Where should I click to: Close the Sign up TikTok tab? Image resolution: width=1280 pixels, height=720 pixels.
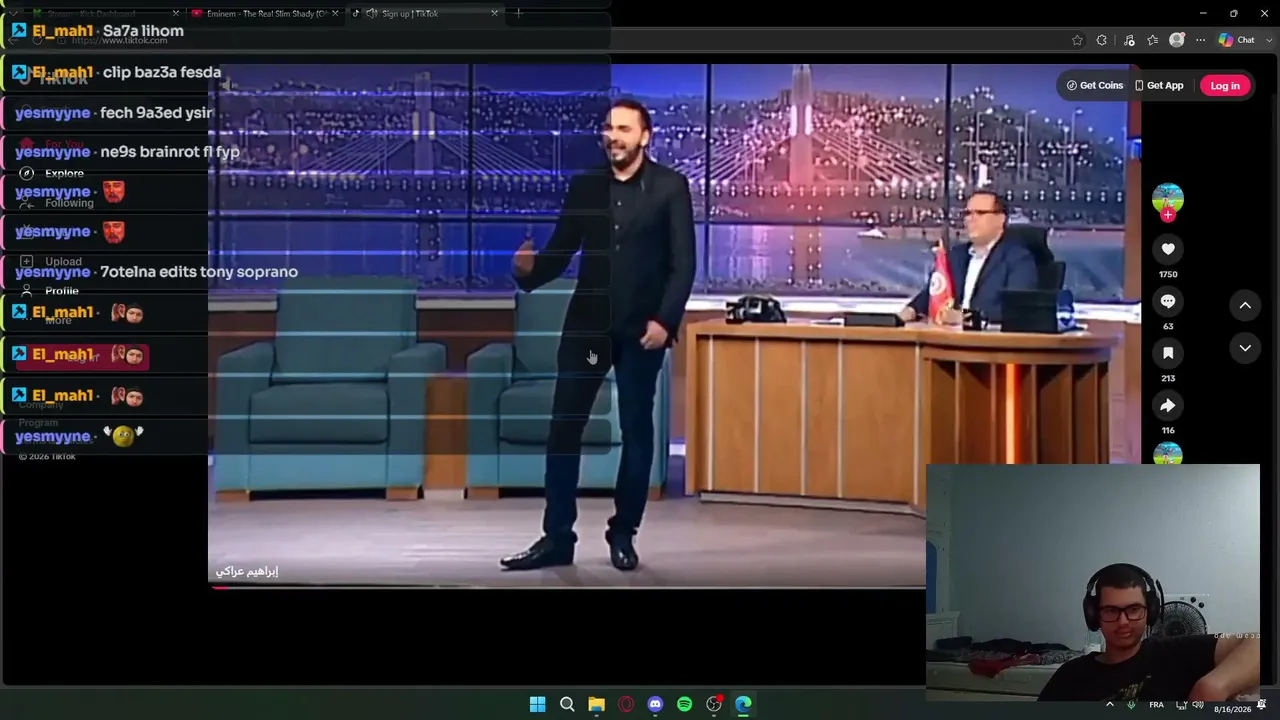(494, 14)
